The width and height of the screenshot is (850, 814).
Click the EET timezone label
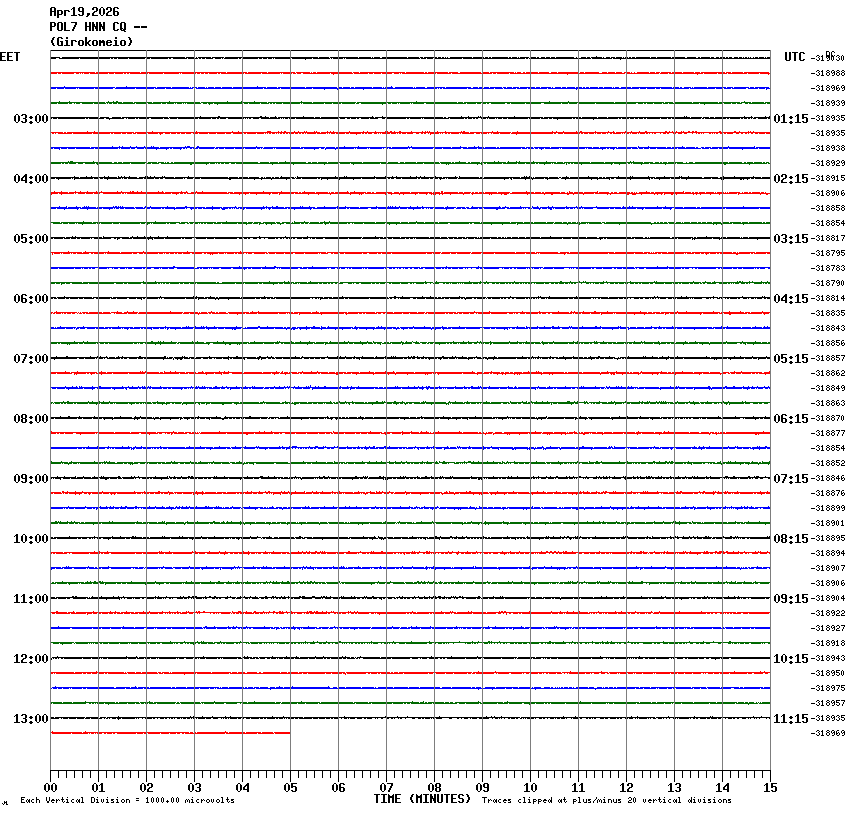(10, 57)
